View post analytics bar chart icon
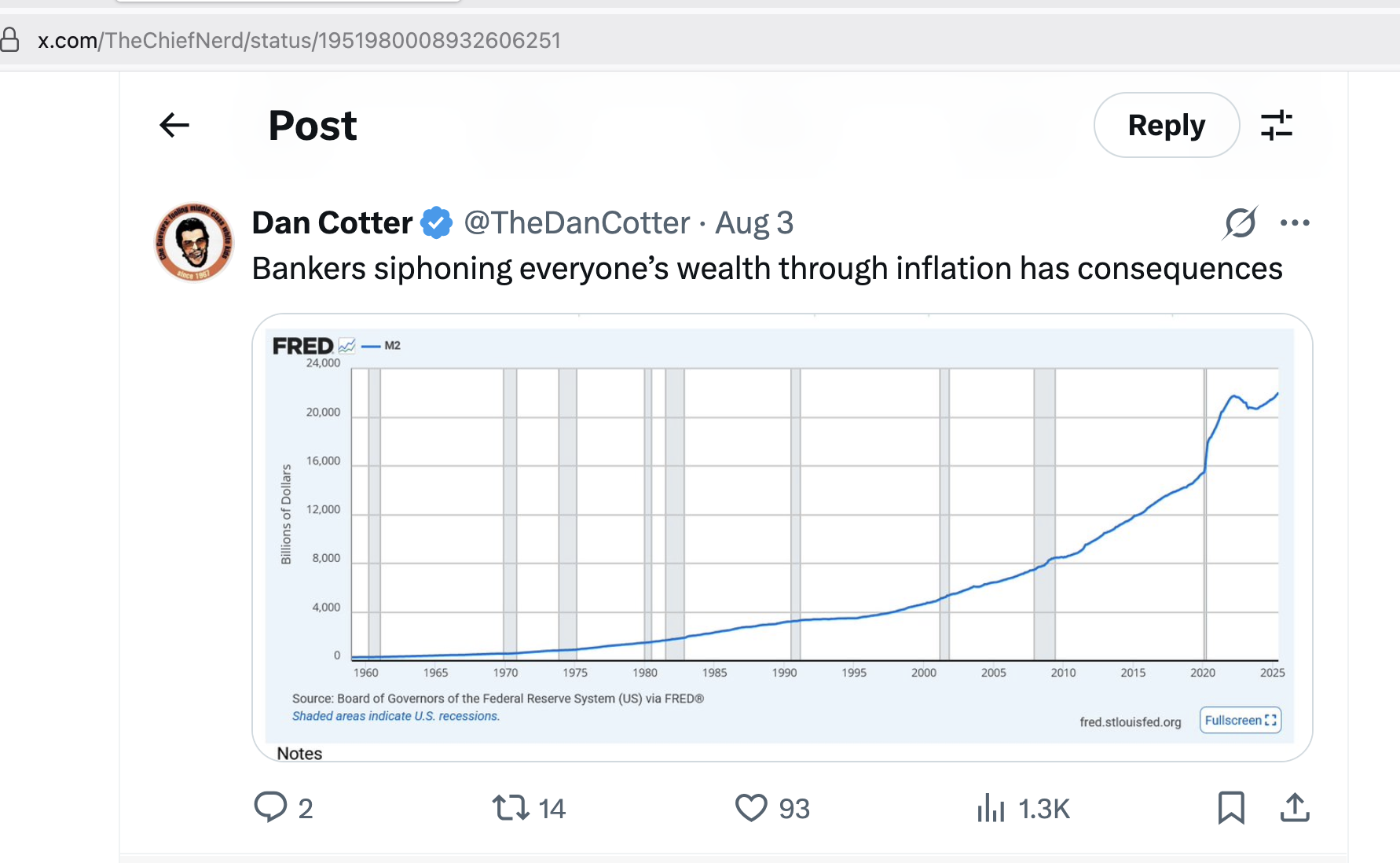Viewport: 1400px width, 863px height. click(991, 807)
